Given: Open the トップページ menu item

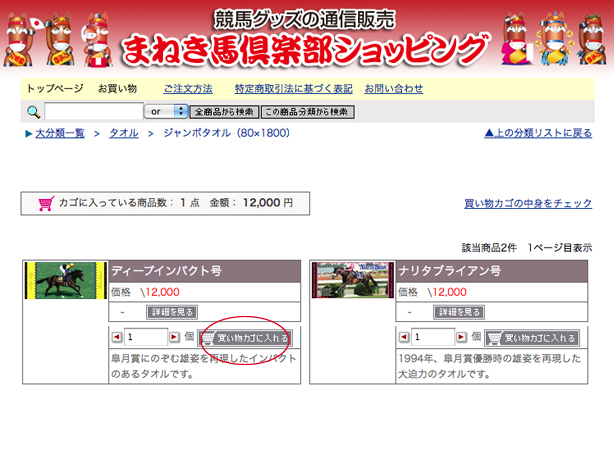Looking at the screenshot, I should [x=55, y=88].
